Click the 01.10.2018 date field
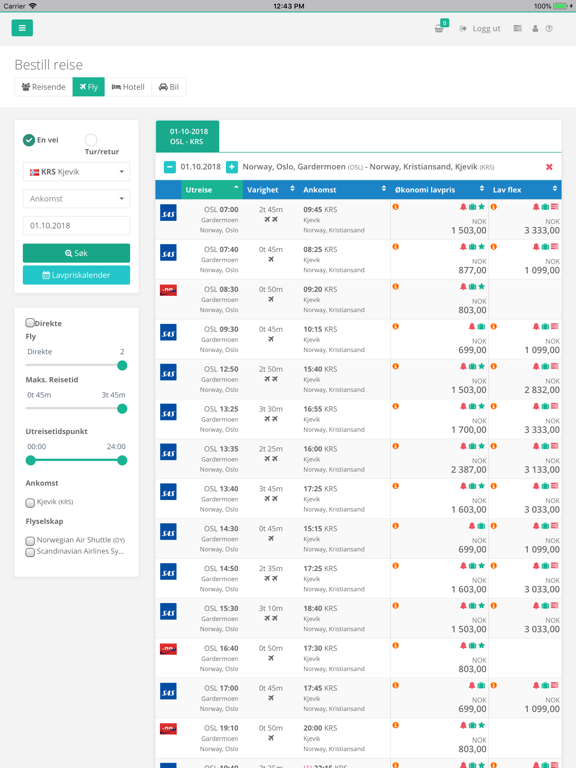Viewport: 576px width, 768px height. [x=76, y=225]
